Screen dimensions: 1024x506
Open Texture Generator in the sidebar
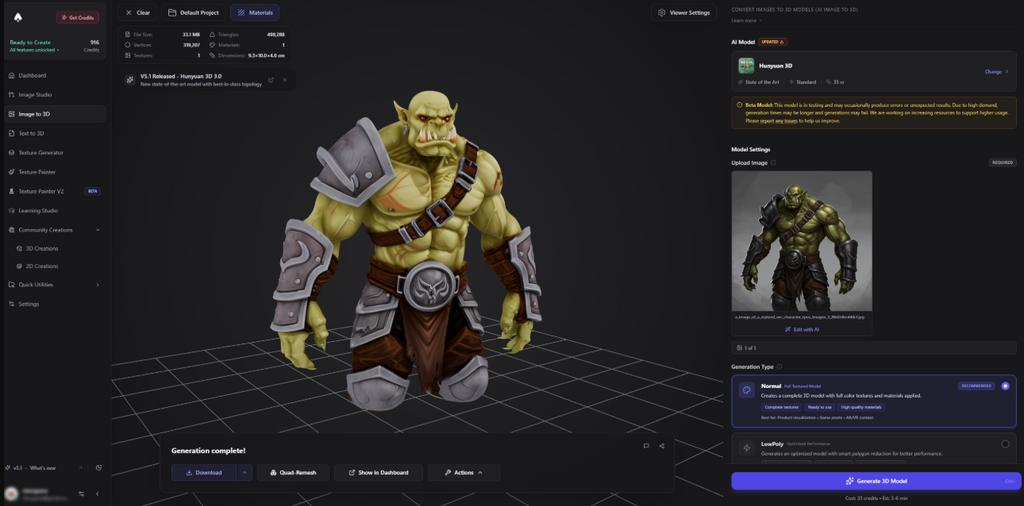pyautogui.click(x=55, y=153)
